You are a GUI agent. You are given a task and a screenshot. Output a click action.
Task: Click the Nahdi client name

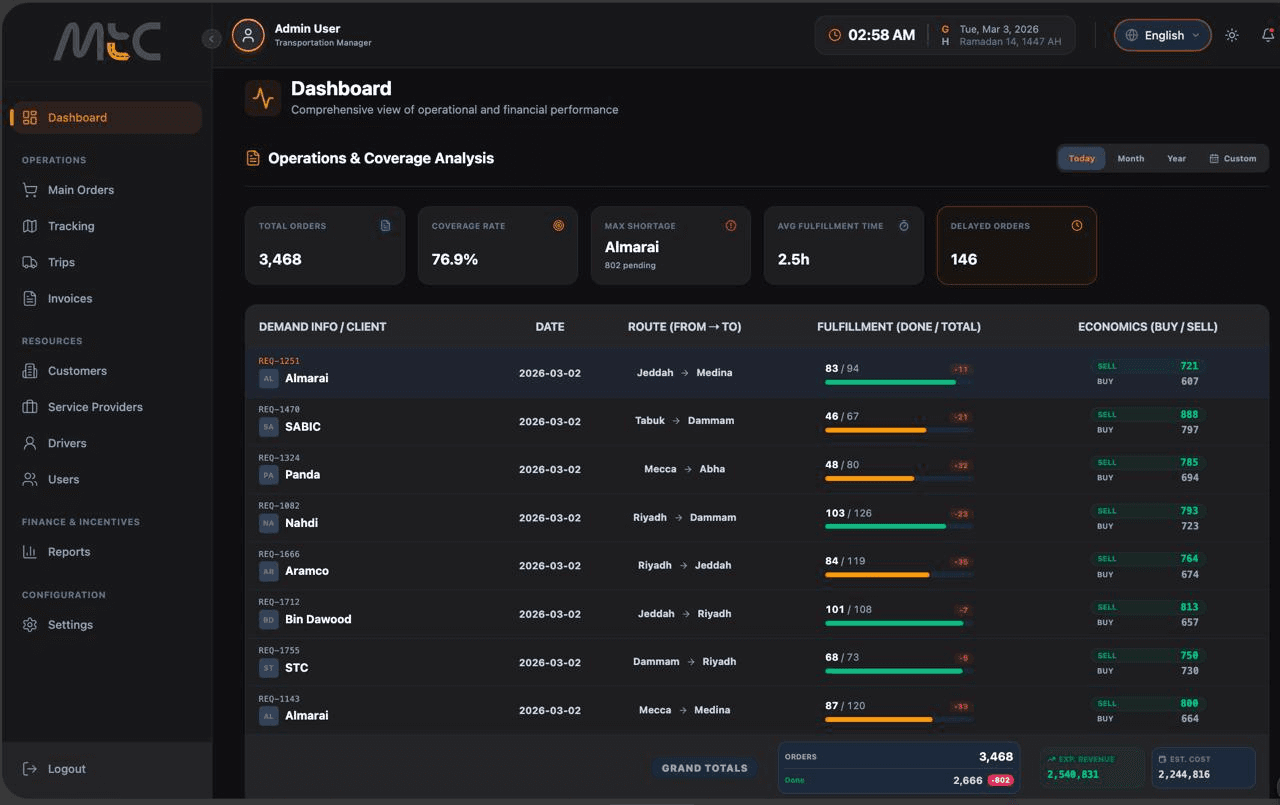point(301,523)
